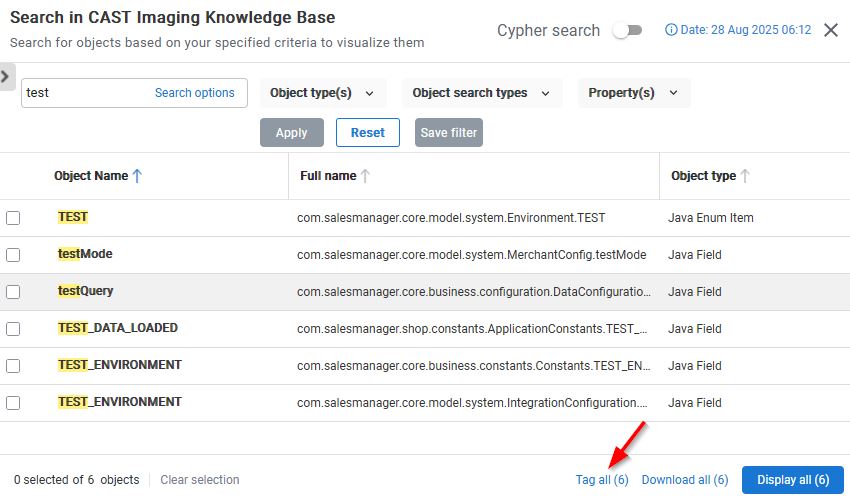Open the Object type(s) dropdown
Image resolution: width=850 pixels, height=500 pixels.
(321, 93)
